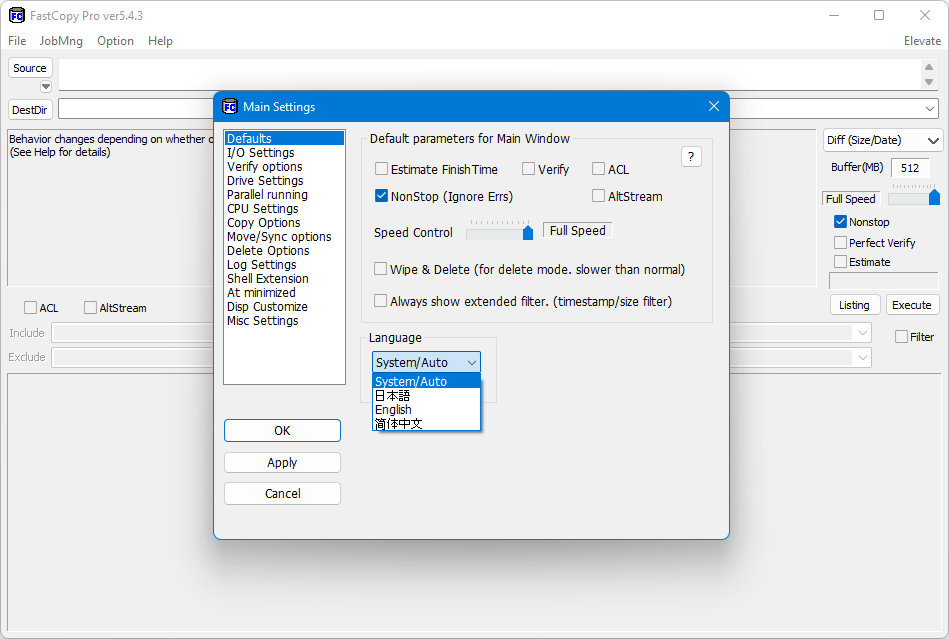The width and height of the screenshot is (949, 639).
Task: Click OK in Main Settings
Action: [282, 430]
